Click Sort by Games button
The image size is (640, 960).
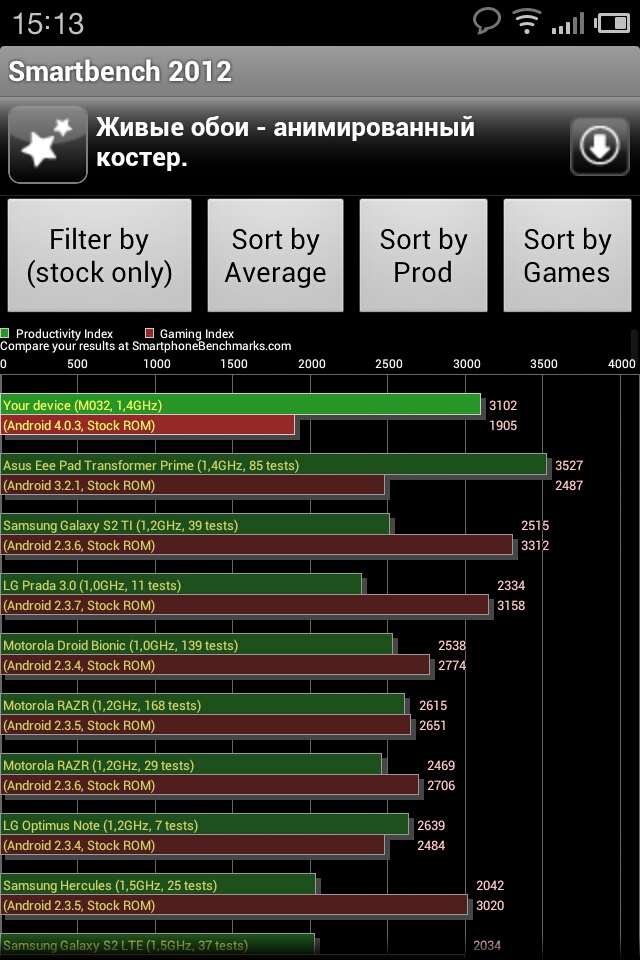pyautogui.click(x=567, y=255)
